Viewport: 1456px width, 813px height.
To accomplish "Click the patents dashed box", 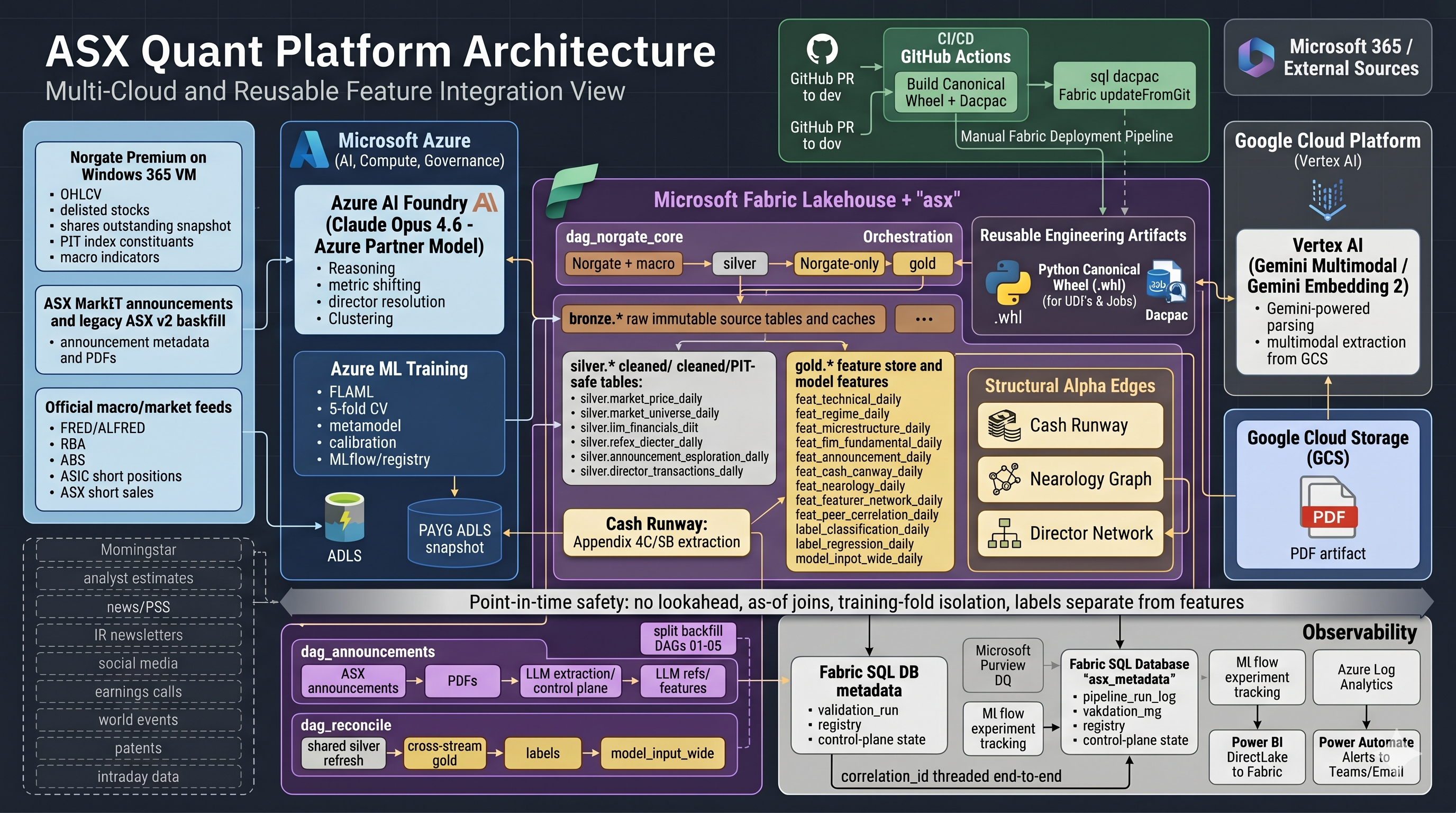I will [x=139, y=748].
